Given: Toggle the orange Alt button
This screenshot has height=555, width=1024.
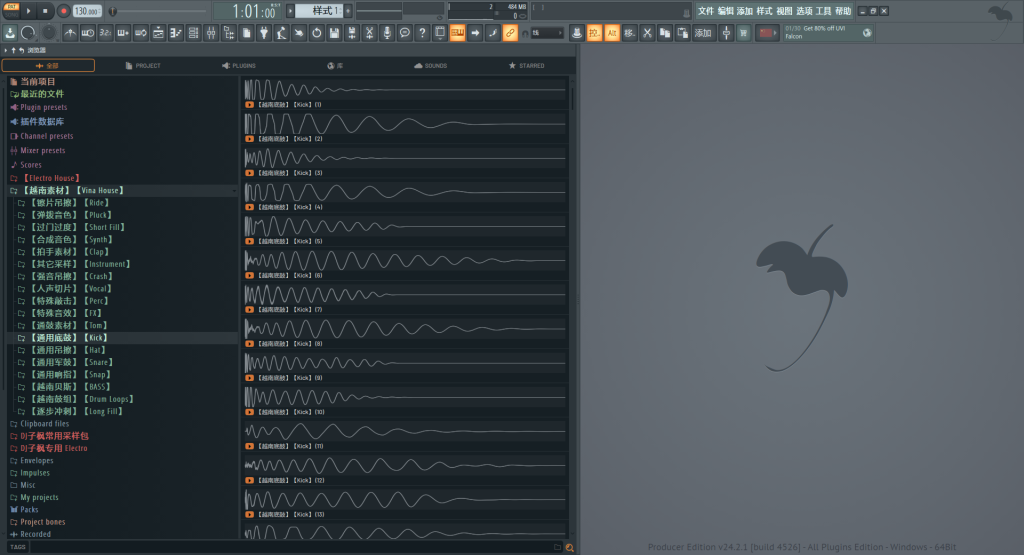Looking at the screenshot, I should pyautogui.click(x=612, y=33).
